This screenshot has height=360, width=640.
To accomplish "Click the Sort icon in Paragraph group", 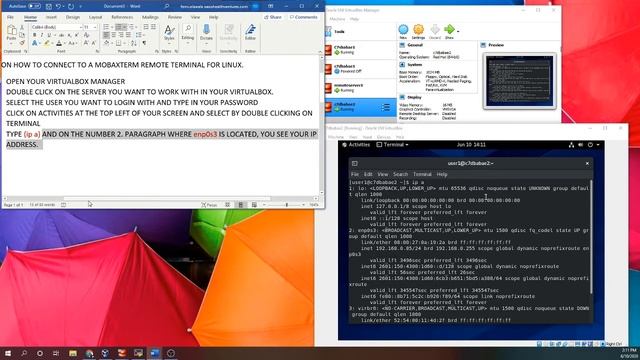I will (x=134, y=43).
